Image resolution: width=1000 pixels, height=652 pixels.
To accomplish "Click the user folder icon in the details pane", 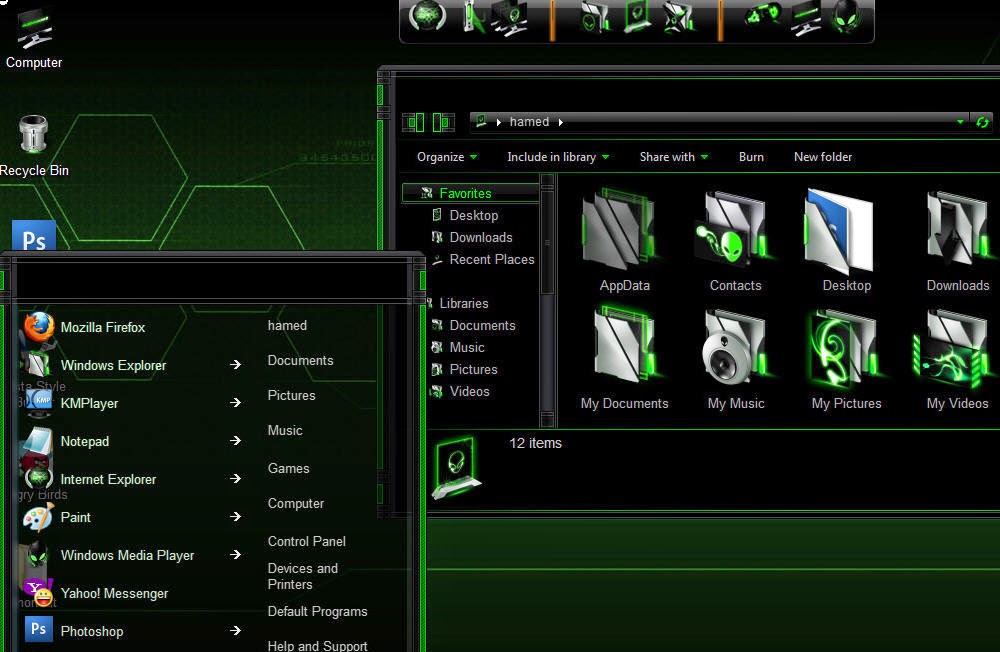I will pos(456,467).
